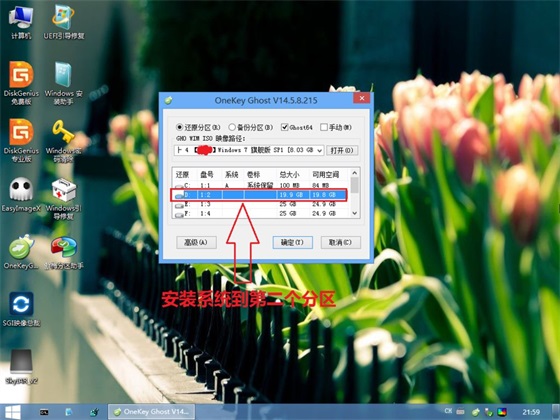Click the 打开(O) button

pyautogui.click(x=342, y=150)
